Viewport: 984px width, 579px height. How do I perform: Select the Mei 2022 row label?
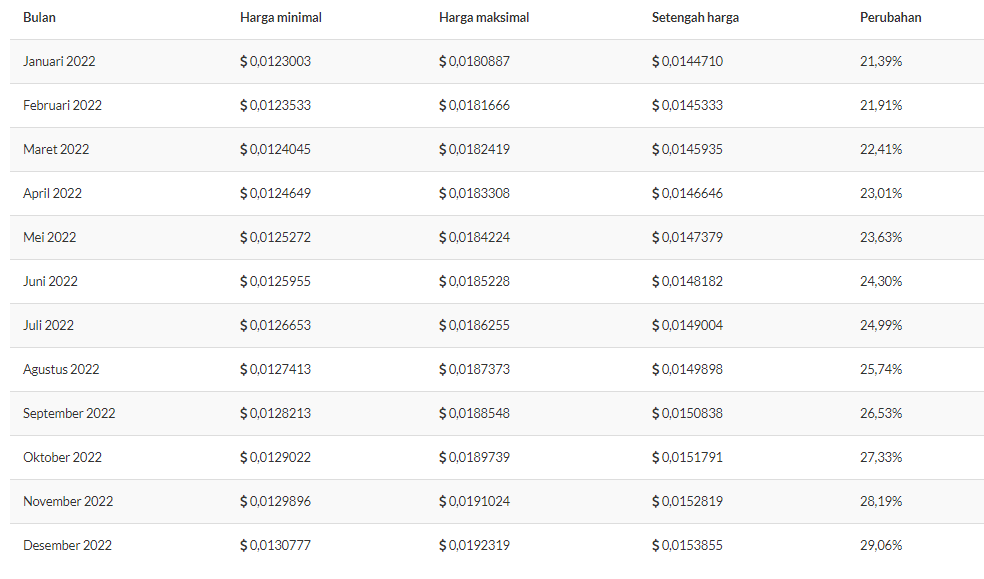(50, 237)
